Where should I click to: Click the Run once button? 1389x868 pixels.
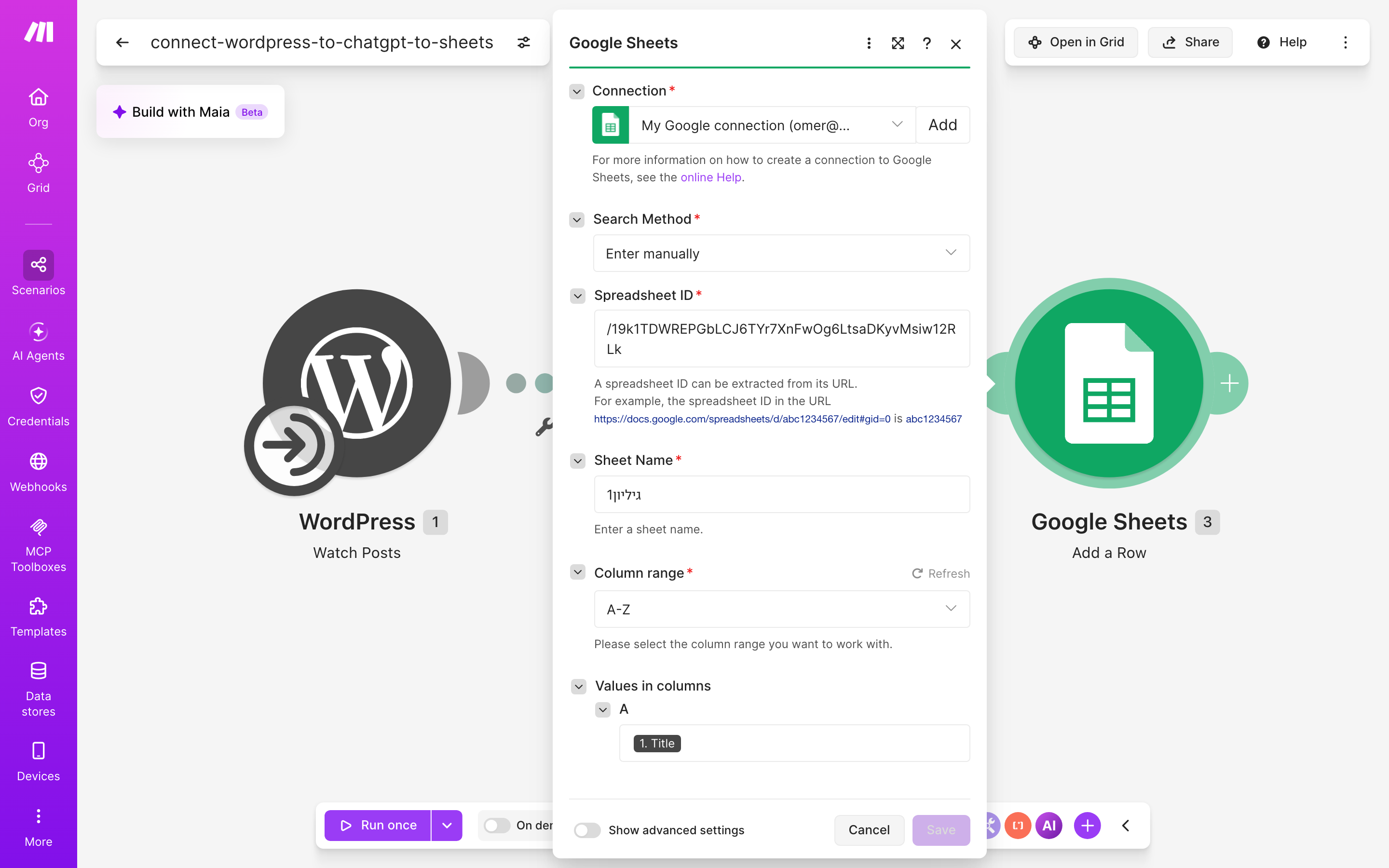(378, 826)
